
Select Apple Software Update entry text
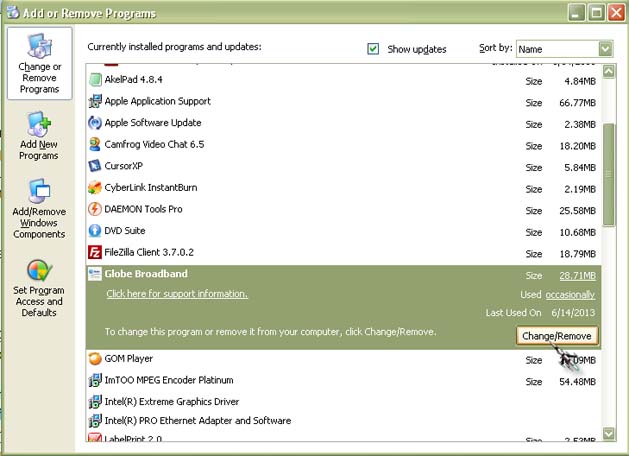pyautogui.click(x=153, y=123)
